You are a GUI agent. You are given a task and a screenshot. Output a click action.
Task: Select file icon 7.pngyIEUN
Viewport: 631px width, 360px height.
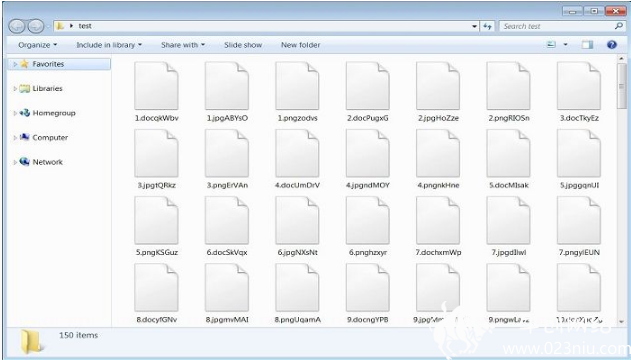(x=579, y=220)
